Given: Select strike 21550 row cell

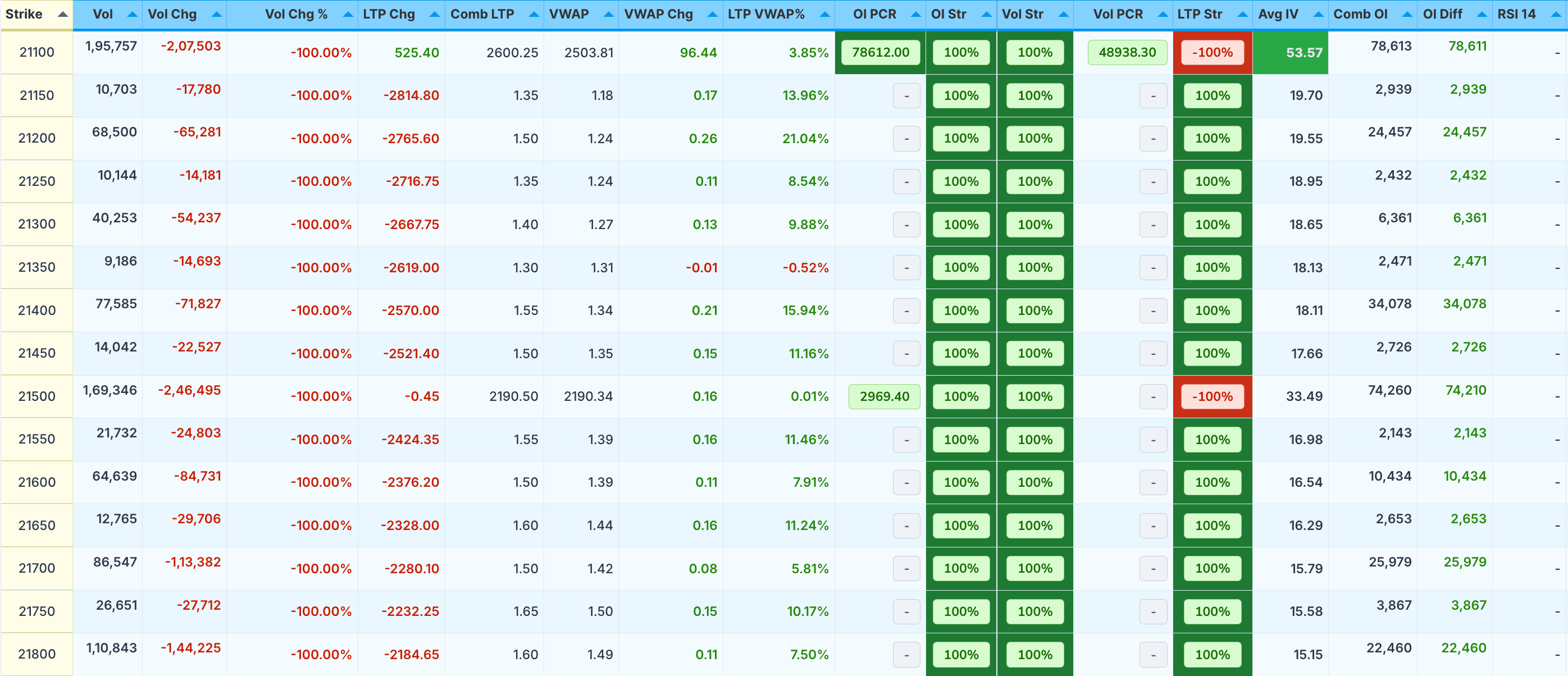Looking at the screenshot, I should pos(37,439).
